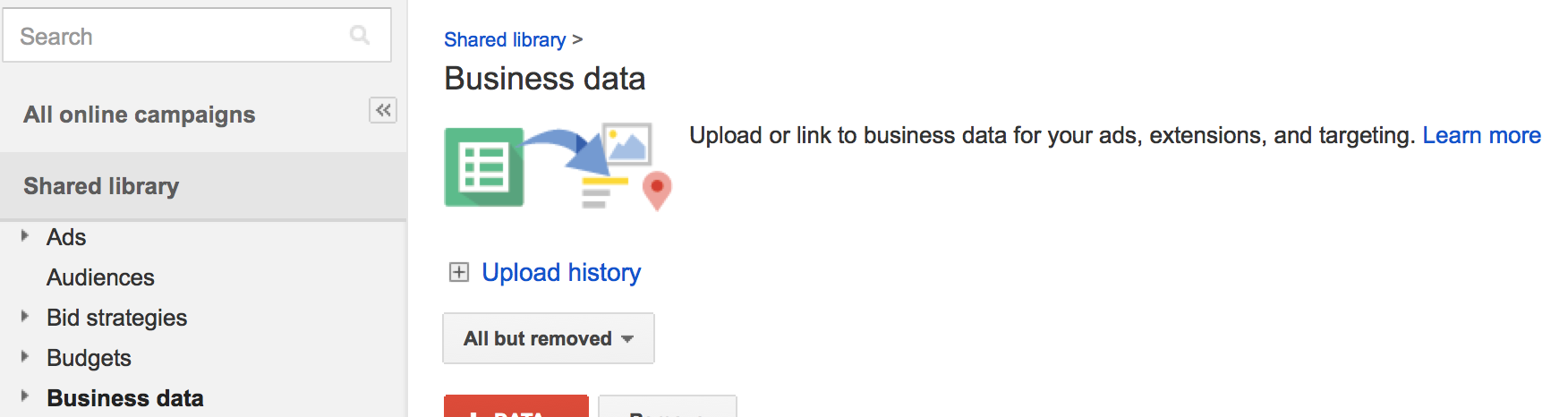Click the red DATA button
This screenshot has height=417, width=1568.
(516, 406)
